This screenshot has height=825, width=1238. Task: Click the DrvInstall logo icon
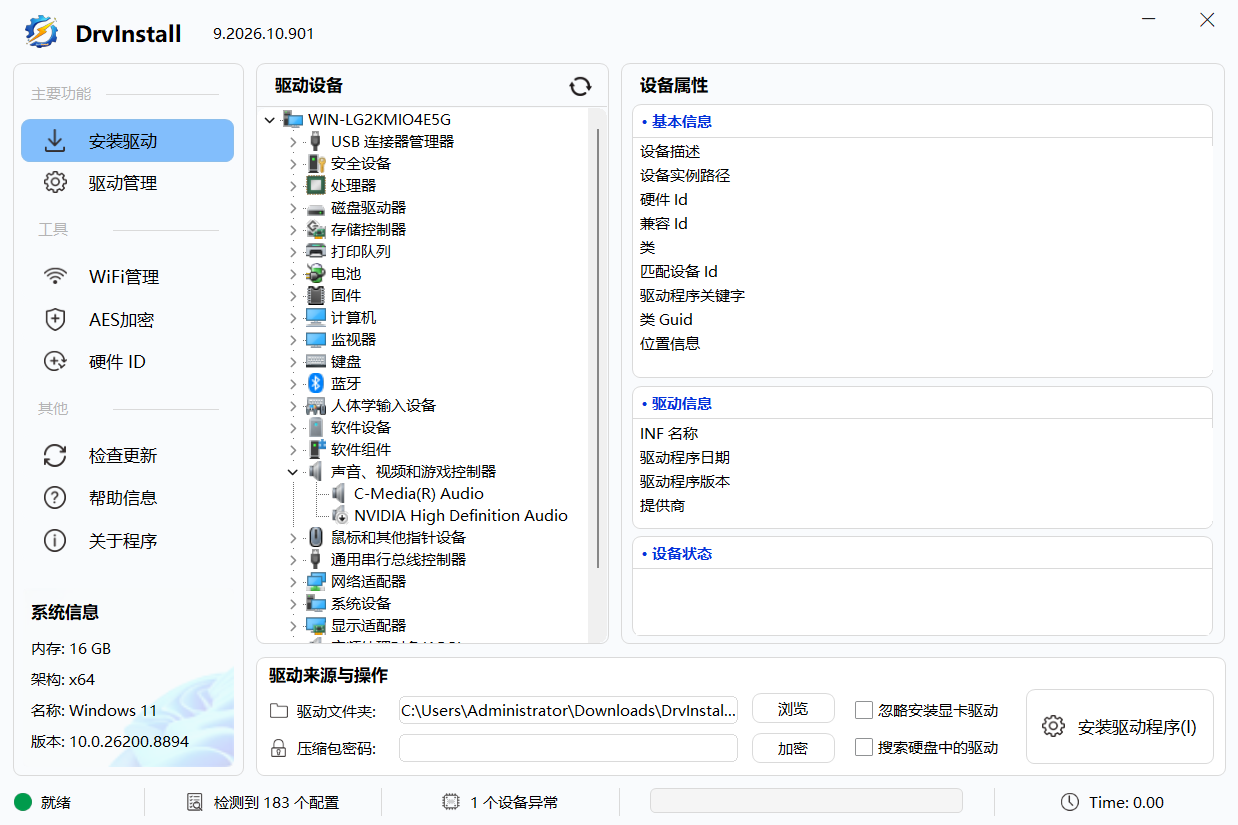(42, 32)
